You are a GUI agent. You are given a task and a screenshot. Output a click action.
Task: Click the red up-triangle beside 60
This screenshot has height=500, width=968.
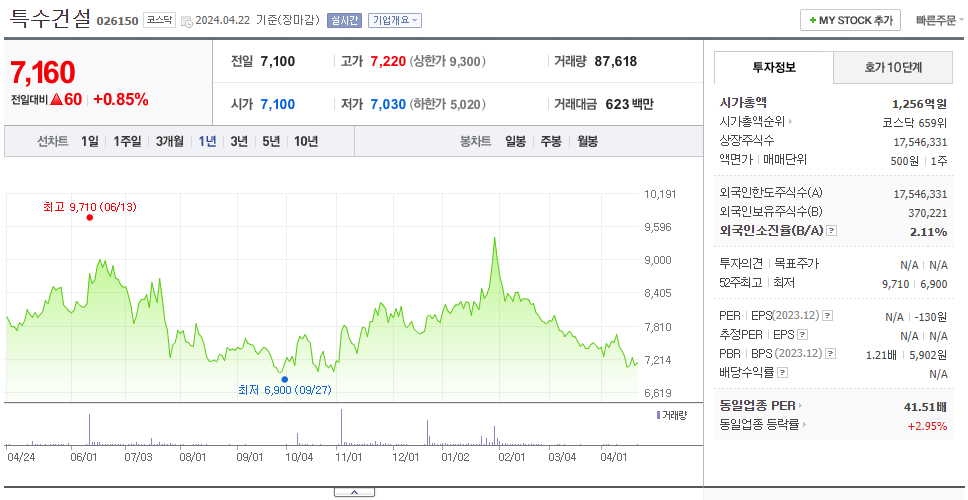point(57,99)
